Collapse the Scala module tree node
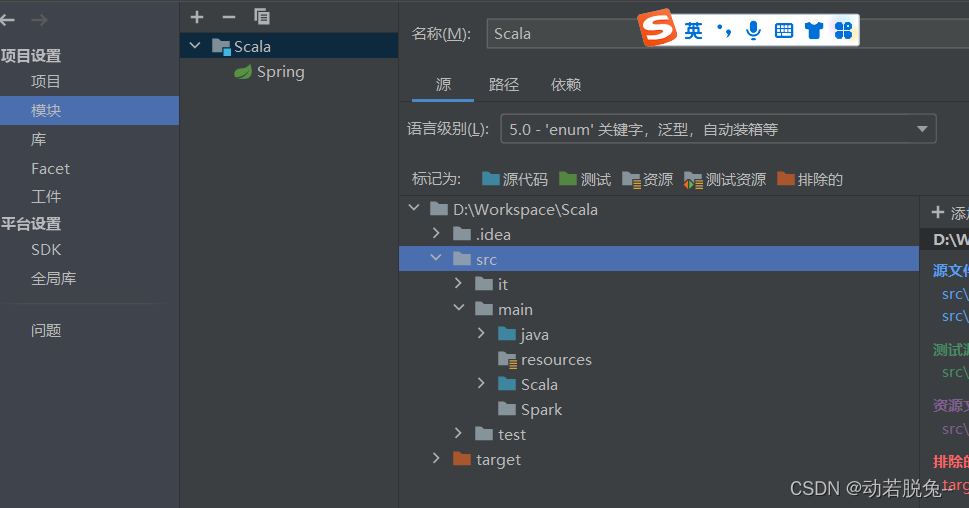 pos(195,46)
